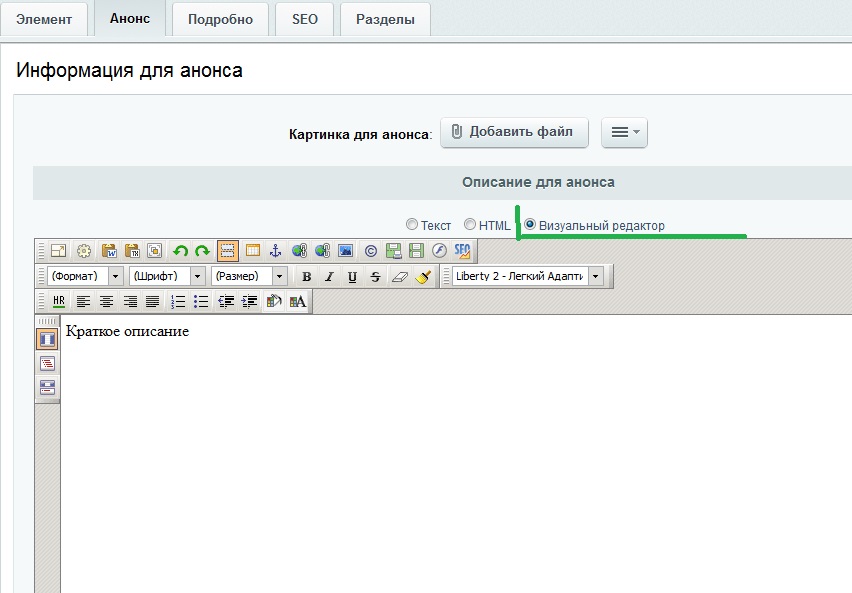Click the middle icon in editor's left strip
Image resolution: width=852 pixels, height=593 pixels.
click(x=47, y=363)
